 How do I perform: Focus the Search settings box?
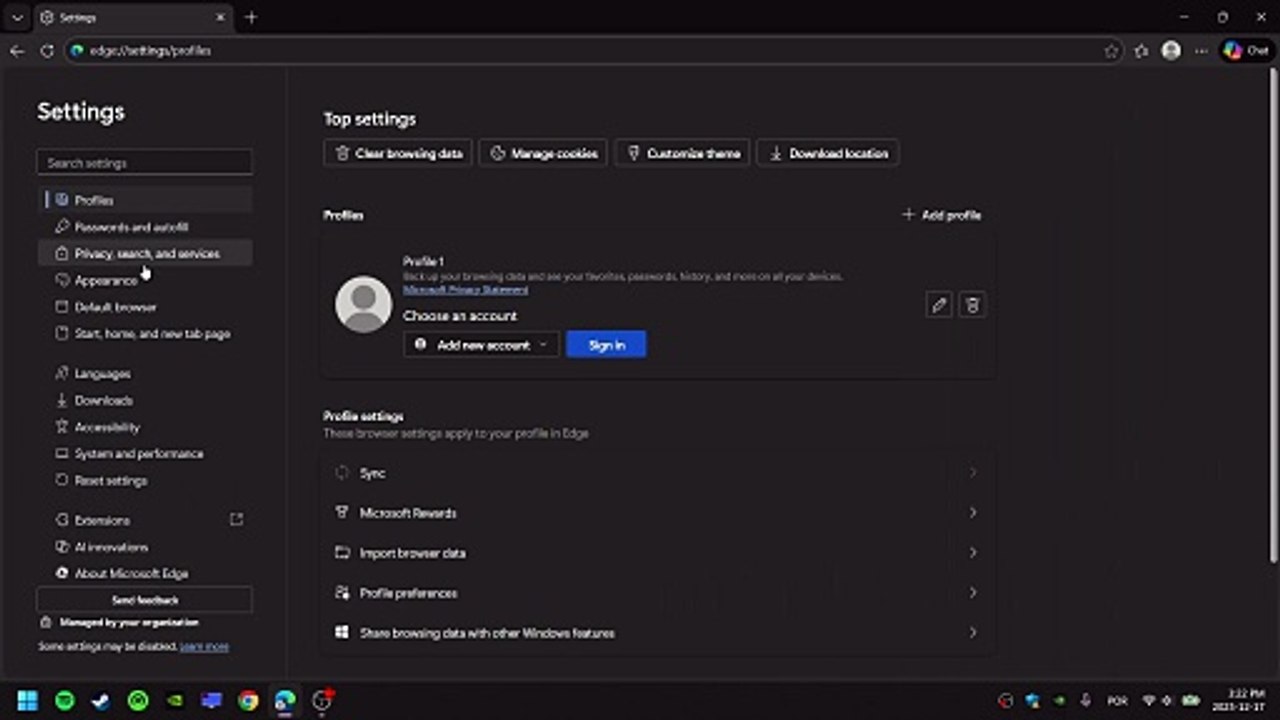[x=144, y=163]
